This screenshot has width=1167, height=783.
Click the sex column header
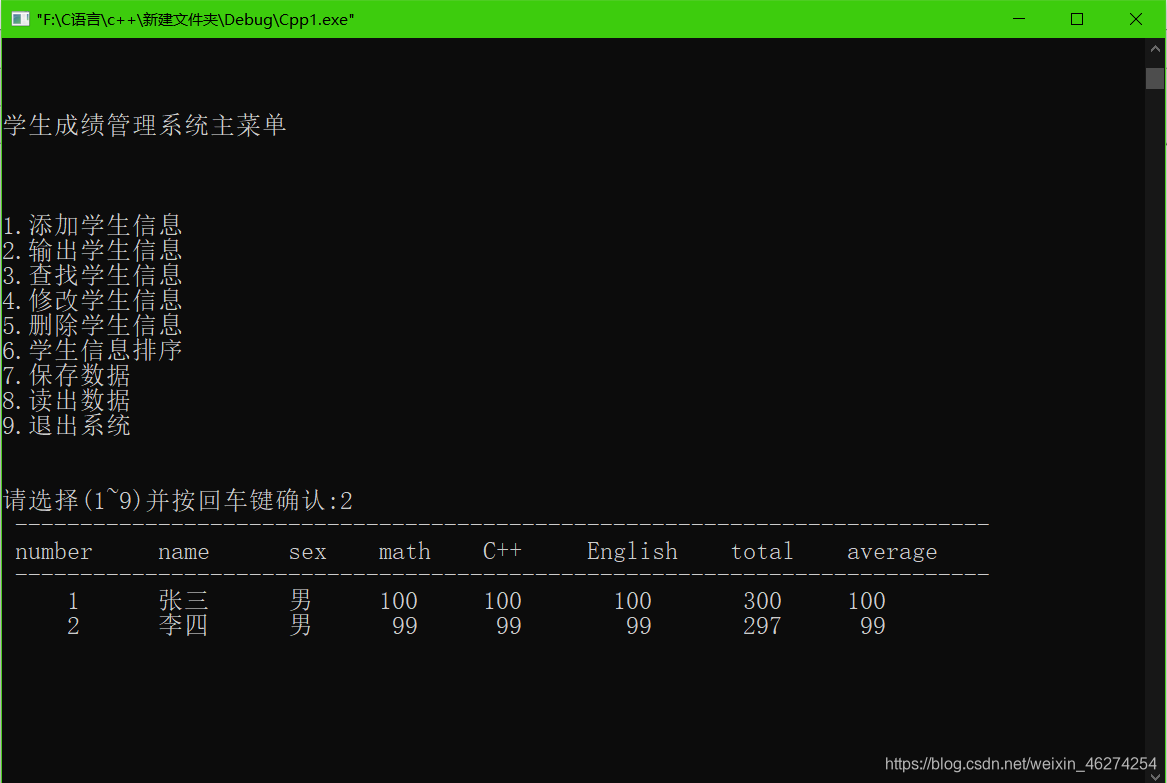coord(307,552)
